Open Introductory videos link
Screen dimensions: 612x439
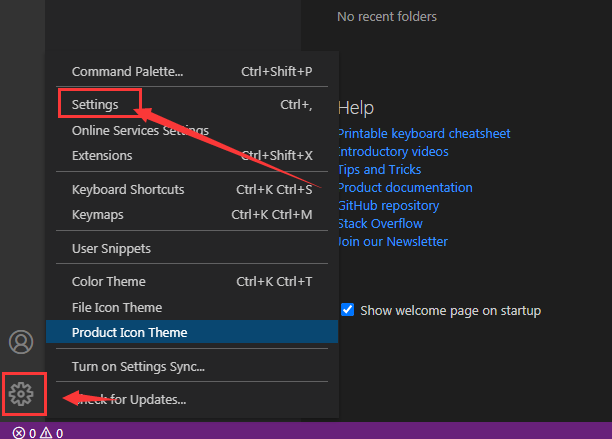coord(393,151)
